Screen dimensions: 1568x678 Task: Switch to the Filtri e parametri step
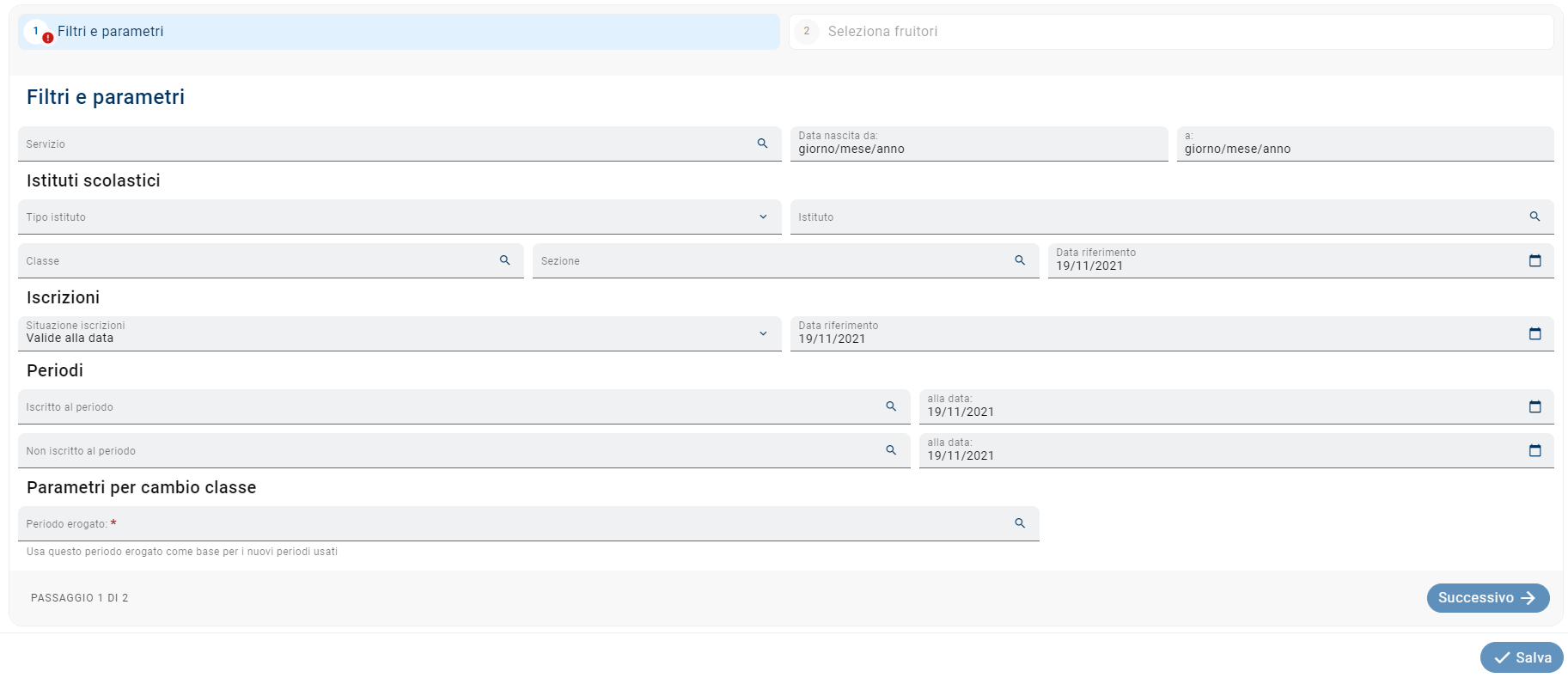point(399,32)
